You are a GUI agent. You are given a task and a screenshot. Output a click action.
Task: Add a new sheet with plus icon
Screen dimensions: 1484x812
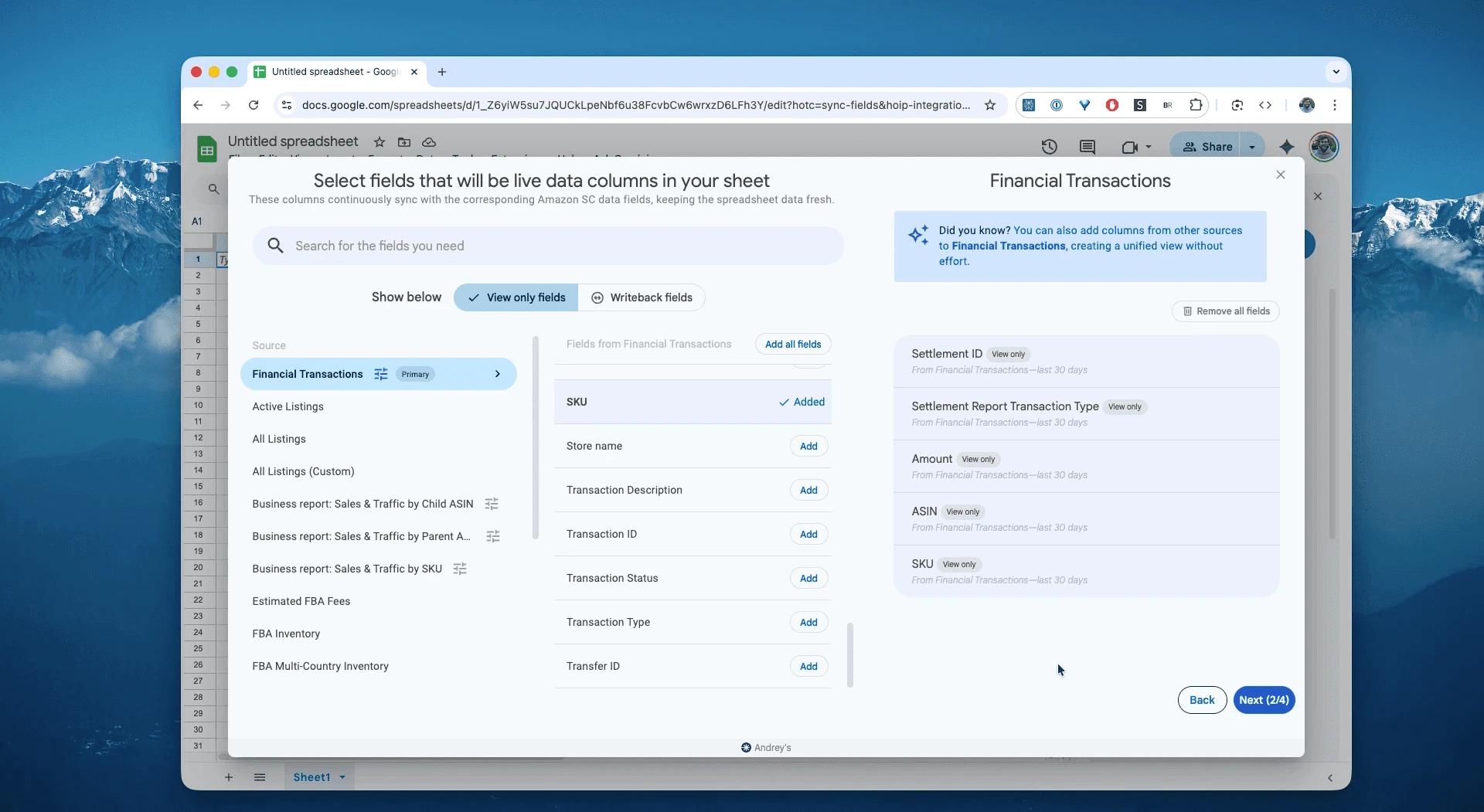(x=229, y=777)
